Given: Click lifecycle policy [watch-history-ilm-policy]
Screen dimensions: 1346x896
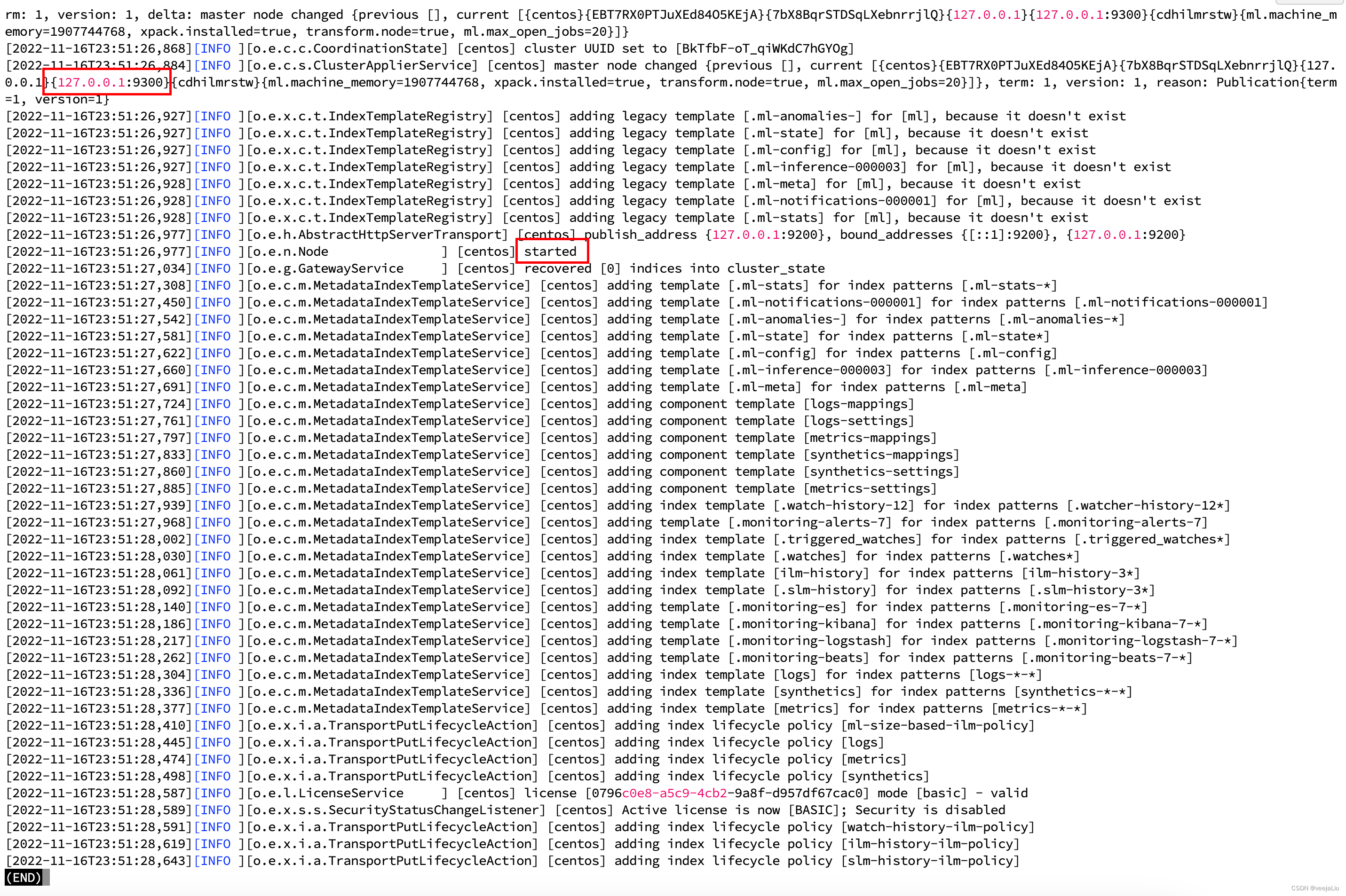Looking at the screenshot, I should tap(938, 827).
